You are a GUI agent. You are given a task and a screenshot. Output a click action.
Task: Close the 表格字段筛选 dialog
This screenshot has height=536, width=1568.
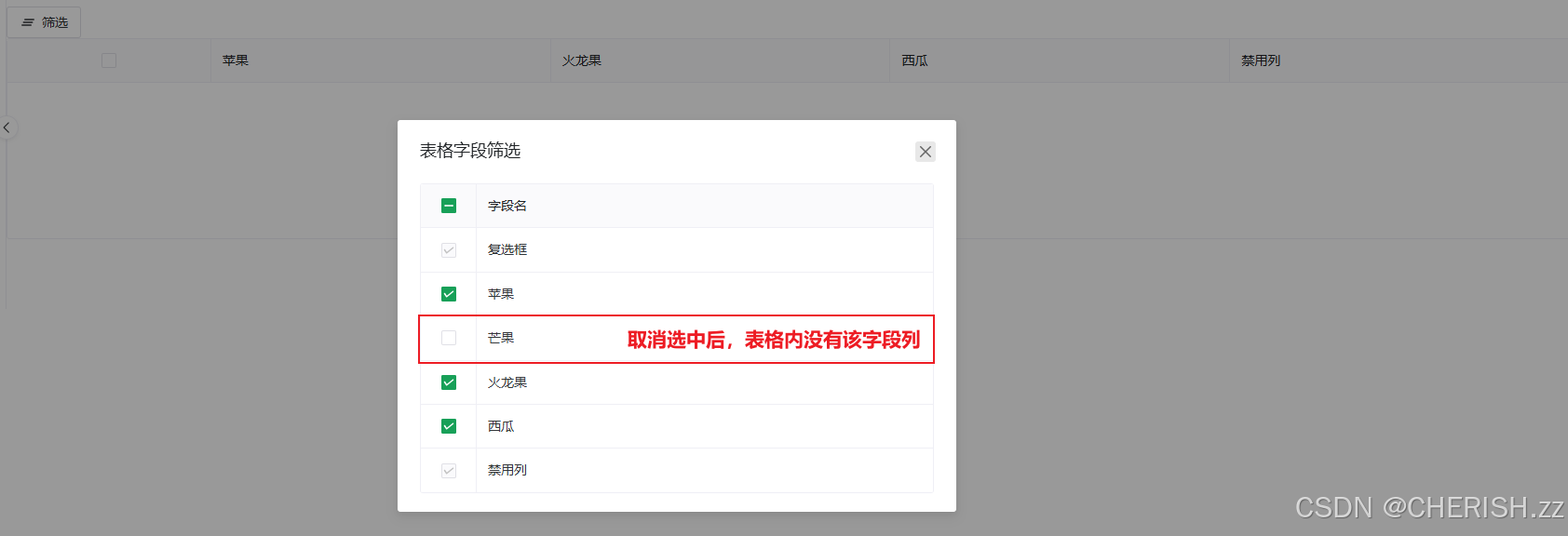pyautogui.click(x=925, y=152)
